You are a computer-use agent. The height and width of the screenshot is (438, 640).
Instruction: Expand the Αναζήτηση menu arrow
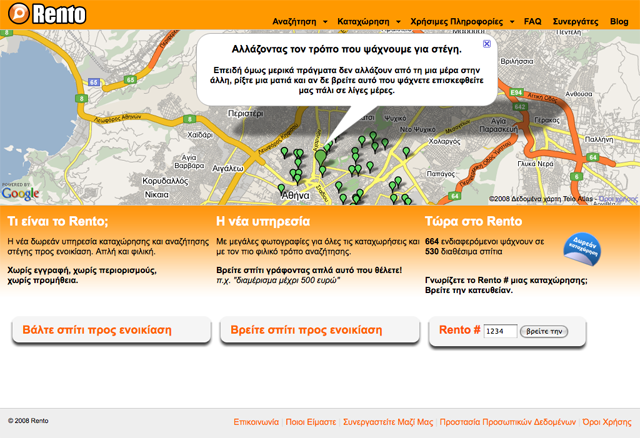(x=325, y=22)
